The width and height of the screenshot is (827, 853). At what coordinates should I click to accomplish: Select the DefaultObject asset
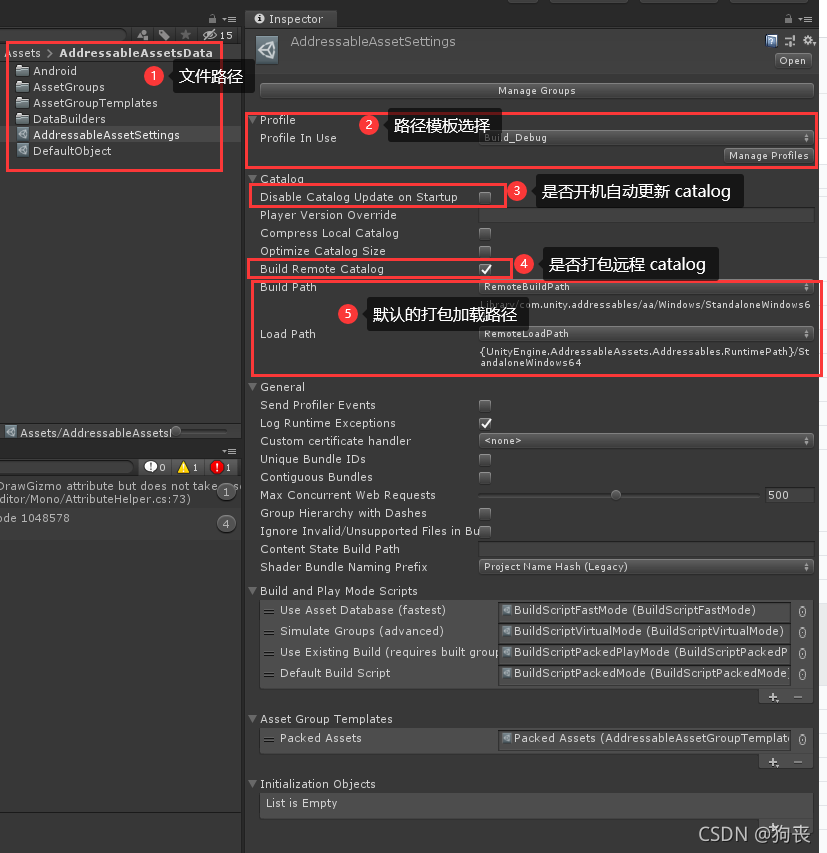pyautogui.click(x=72, y=151)
